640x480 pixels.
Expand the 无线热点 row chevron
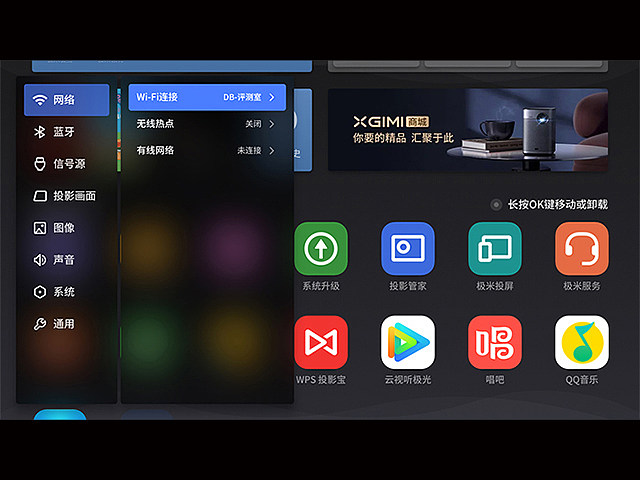coord(272,124)
